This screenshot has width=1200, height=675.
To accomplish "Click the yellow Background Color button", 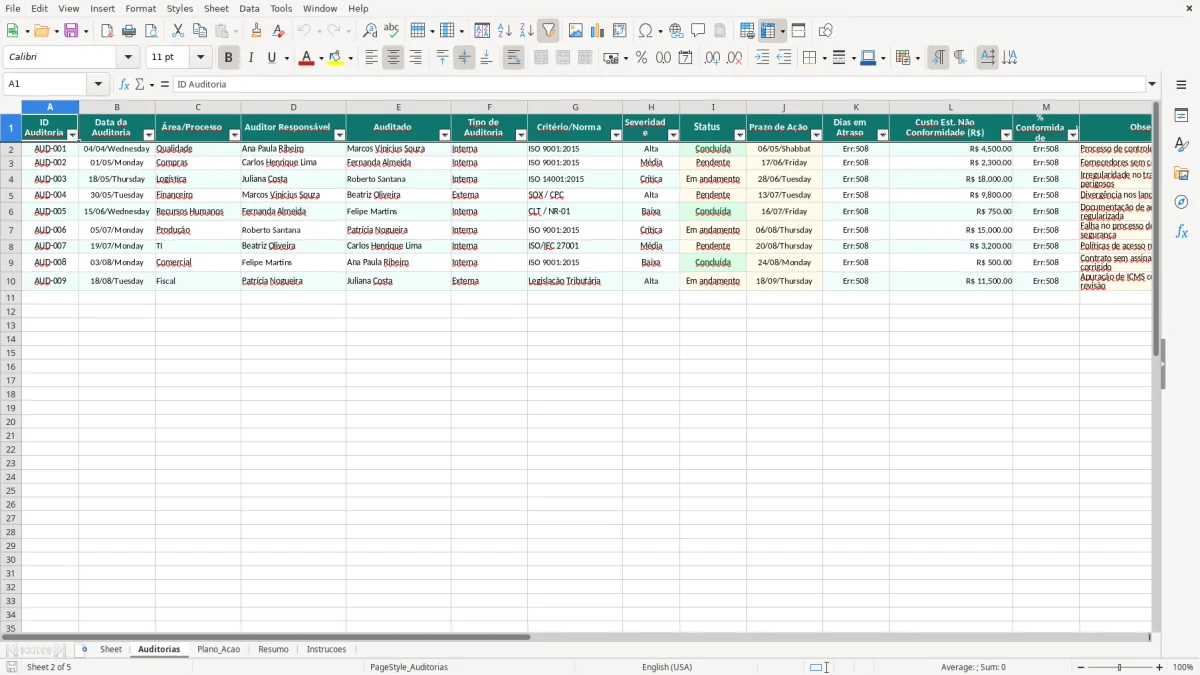I will tap(335, 58).
